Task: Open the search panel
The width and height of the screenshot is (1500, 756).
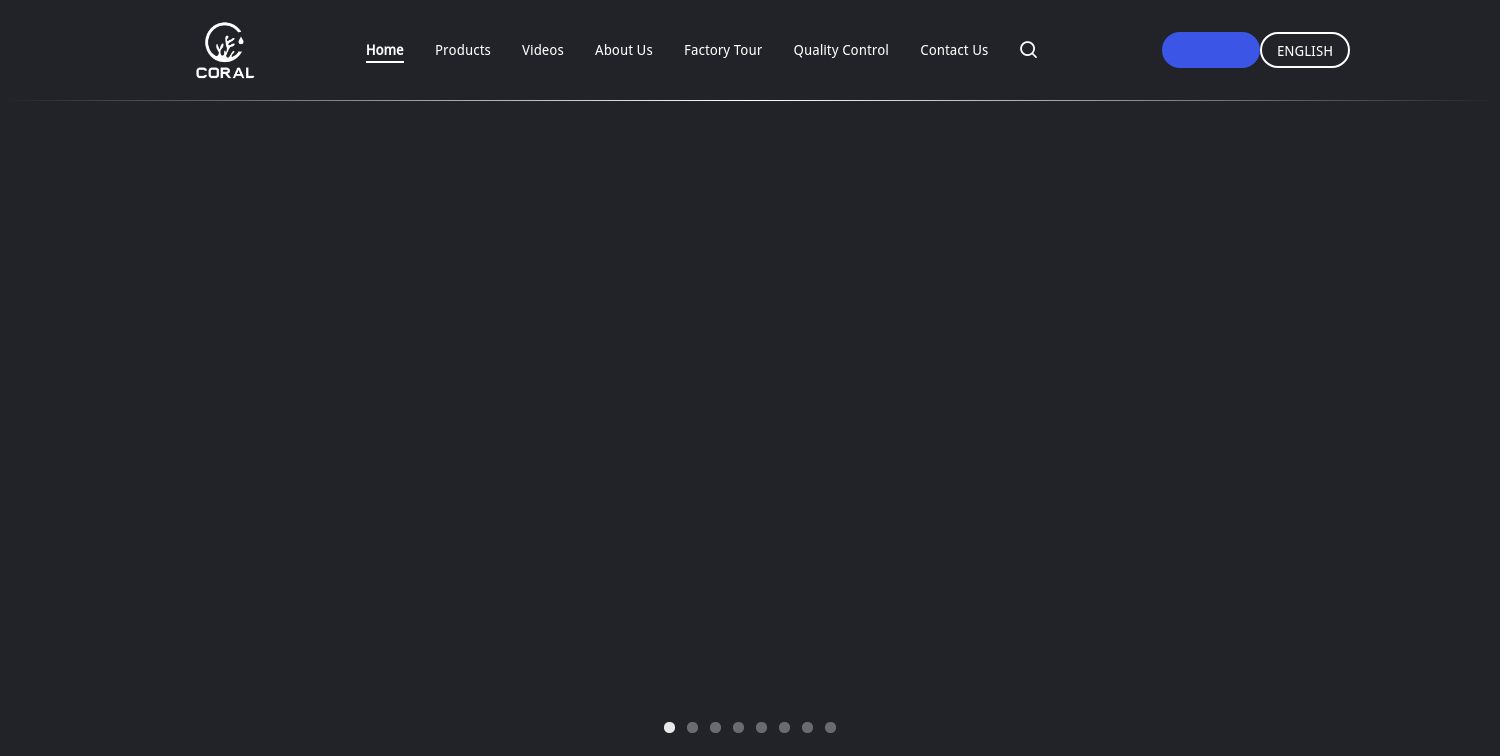Action: [1028, 50]
